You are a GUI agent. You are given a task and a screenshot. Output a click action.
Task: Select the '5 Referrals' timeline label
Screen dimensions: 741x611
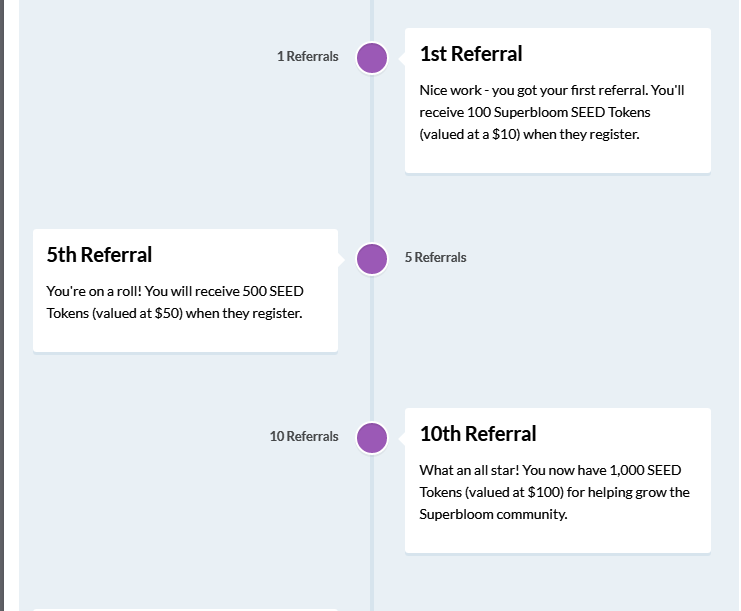click(435, 258)
